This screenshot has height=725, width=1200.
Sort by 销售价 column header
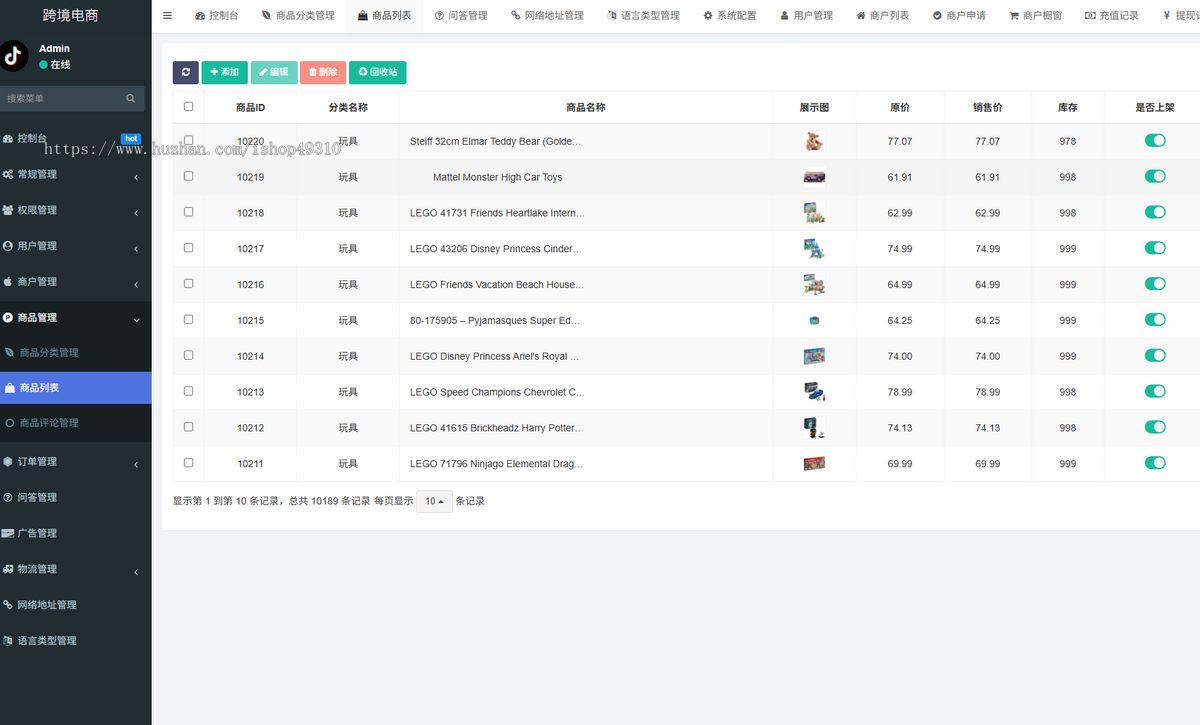(x=987, y=107)
